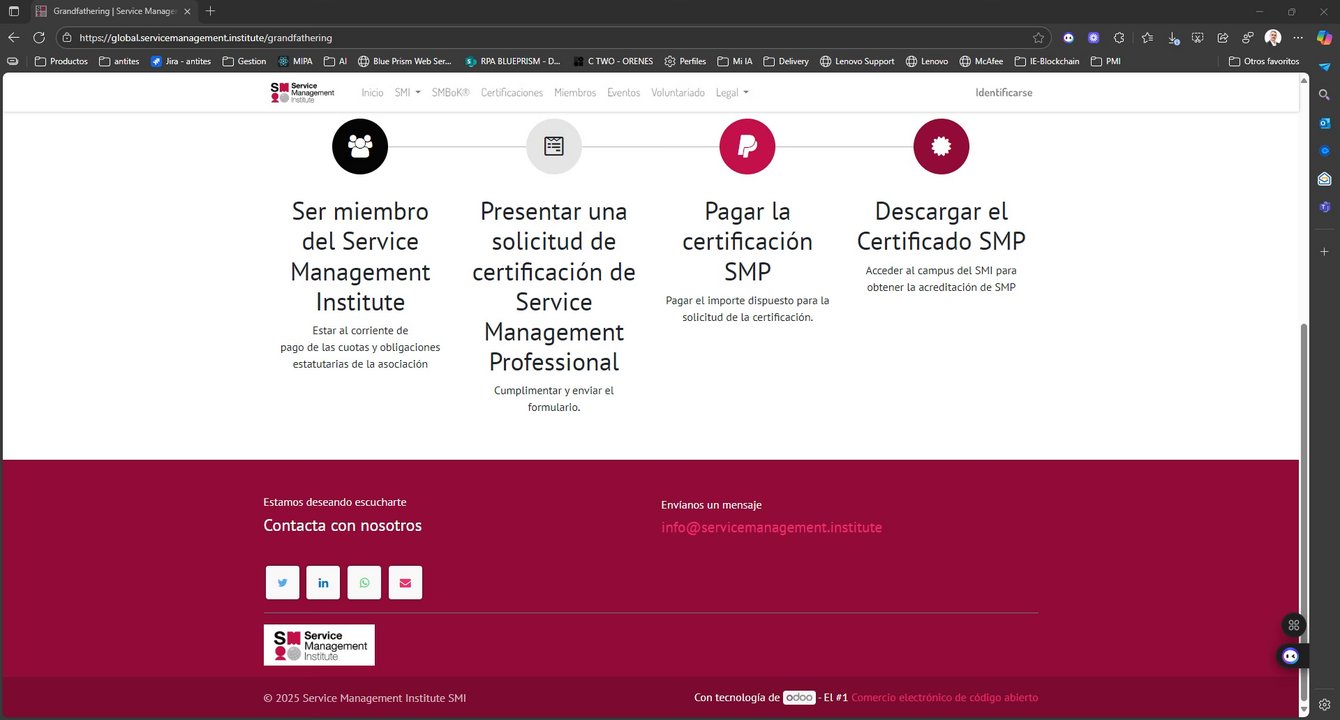The image size is (1340, 720).
Task: Click the share page toolbar icon
Action: coord(1222,38)
